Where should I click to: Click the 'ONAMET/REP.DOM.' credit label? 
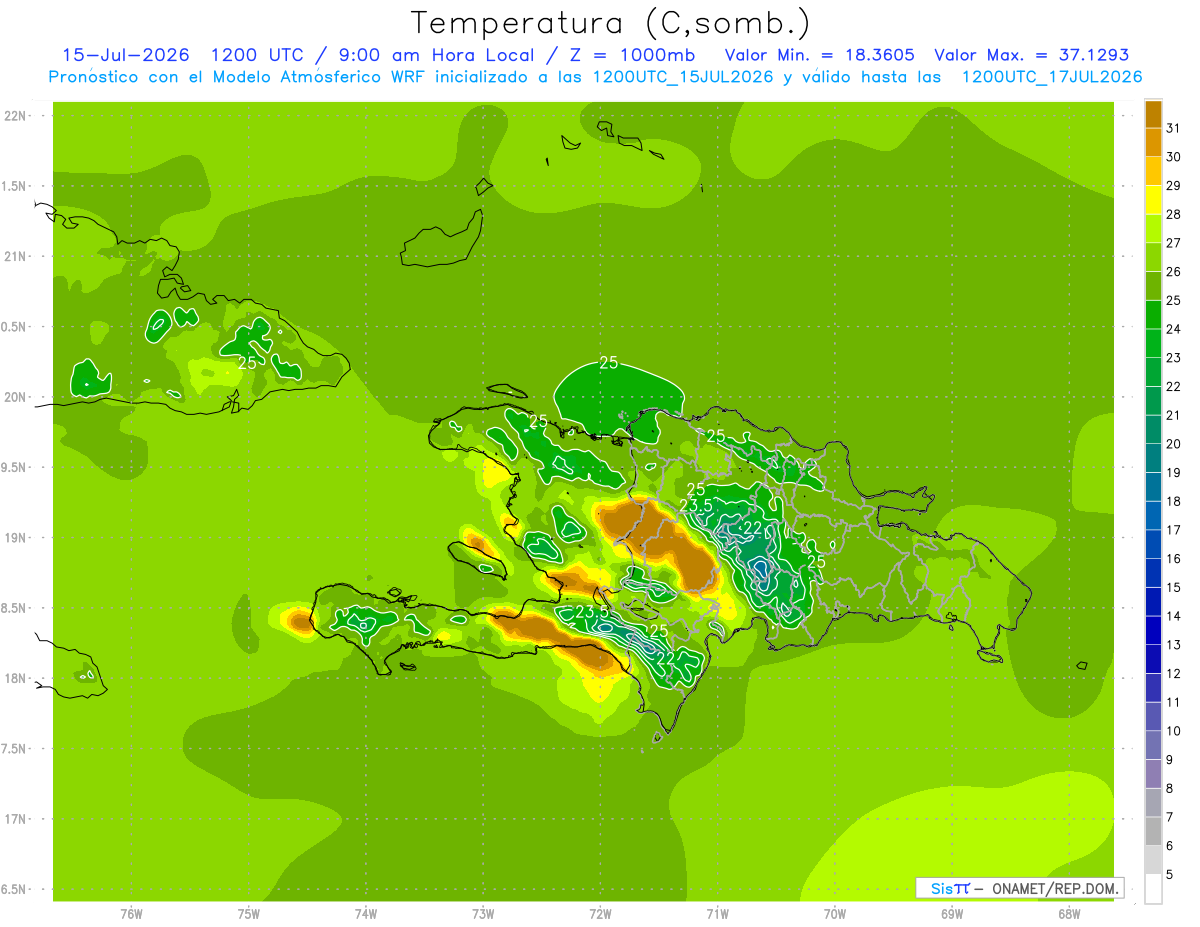[1055, 888]
